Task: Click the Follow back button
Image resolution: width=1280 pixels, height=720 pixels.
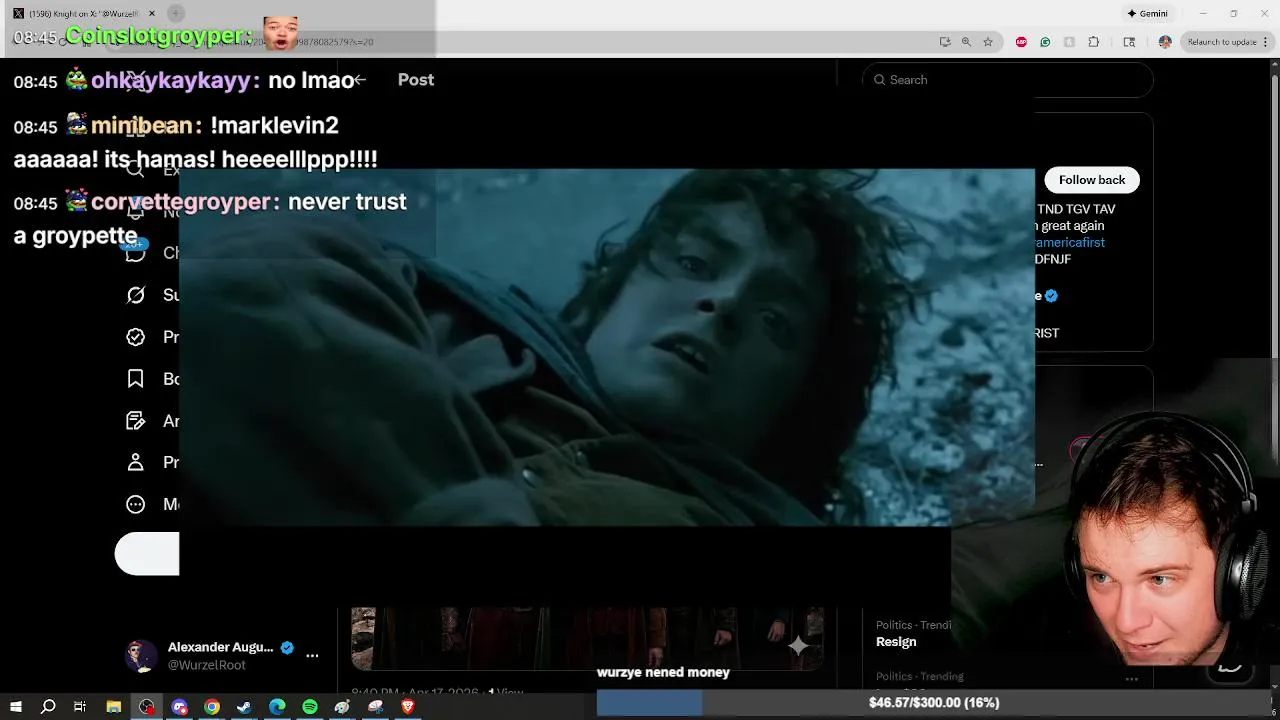Action: 1092,180
